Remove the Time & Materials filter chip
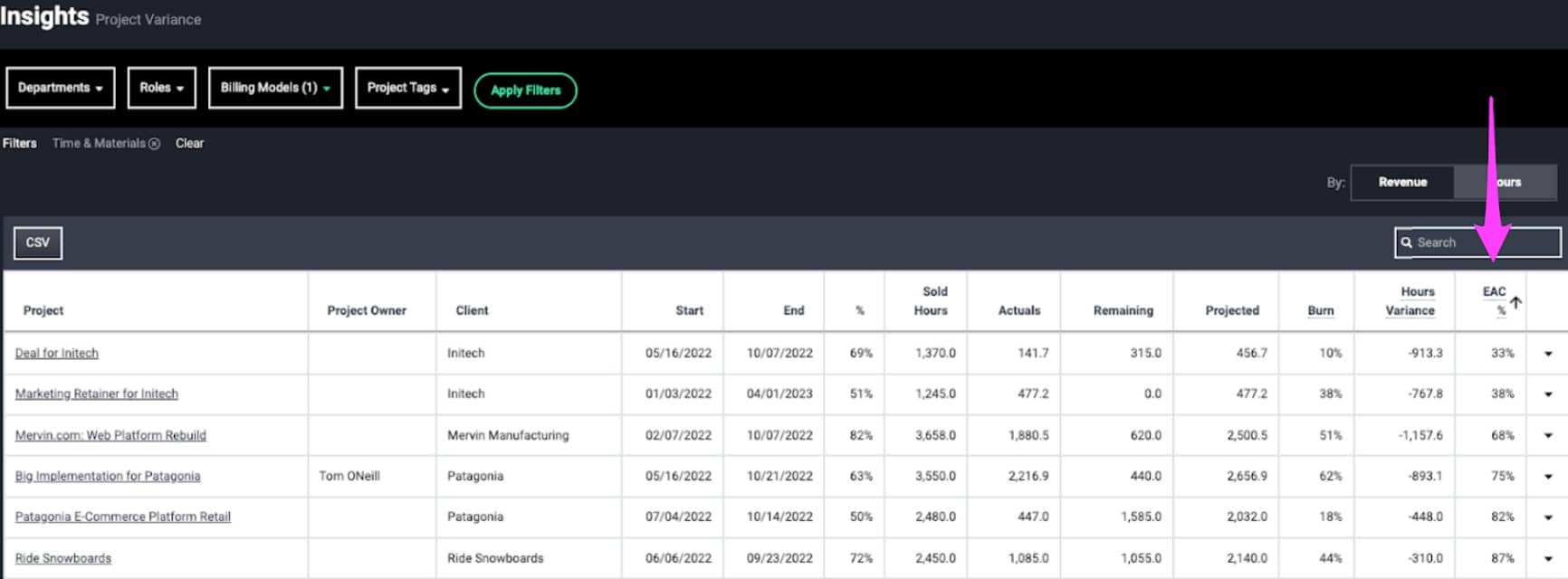The image size is (1568, 579). tap(154, 144)
